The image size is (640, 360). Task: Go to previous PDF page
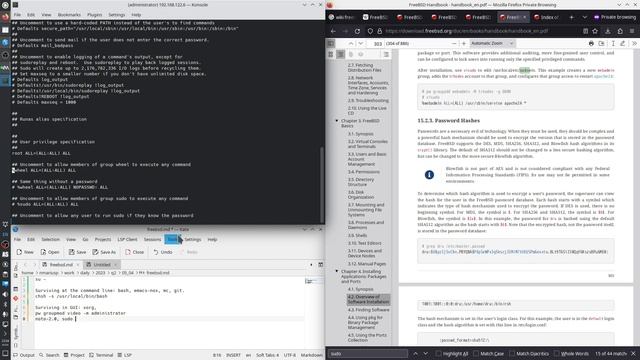point(351,43)
